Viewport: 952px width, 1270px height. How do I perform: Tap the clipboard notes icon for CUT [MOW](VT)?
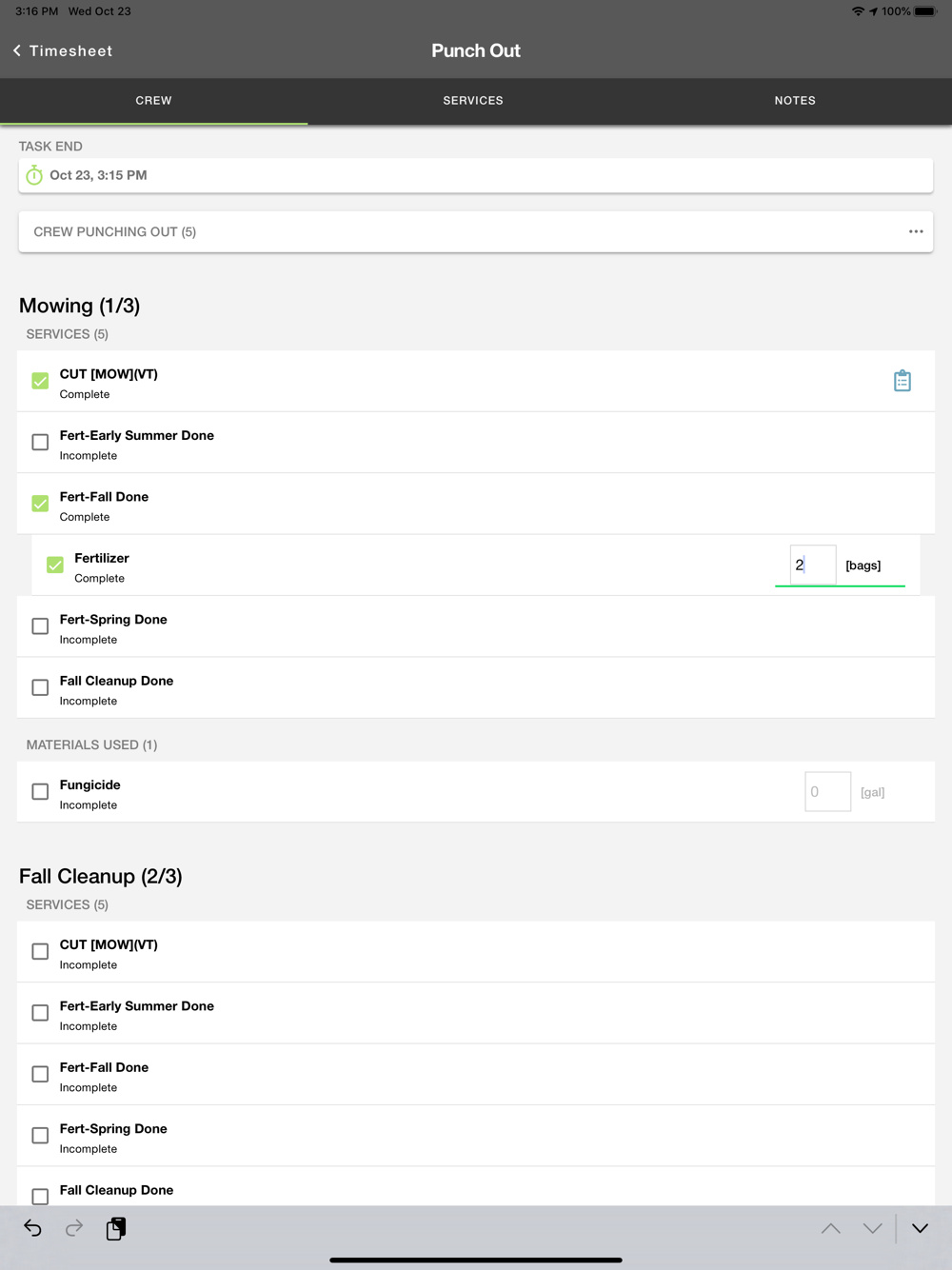902,381
